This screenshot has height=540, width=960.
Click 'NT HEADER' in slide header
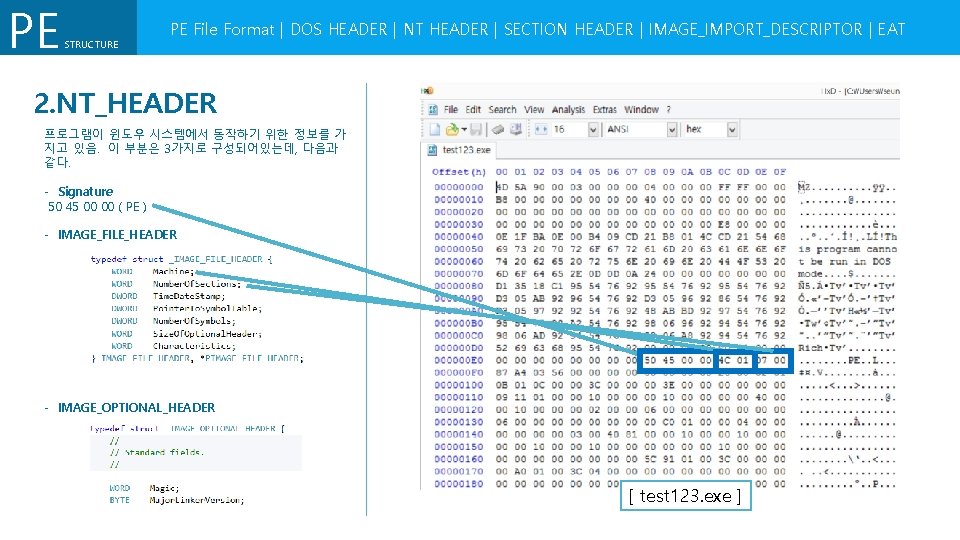(x=446, y=29)
